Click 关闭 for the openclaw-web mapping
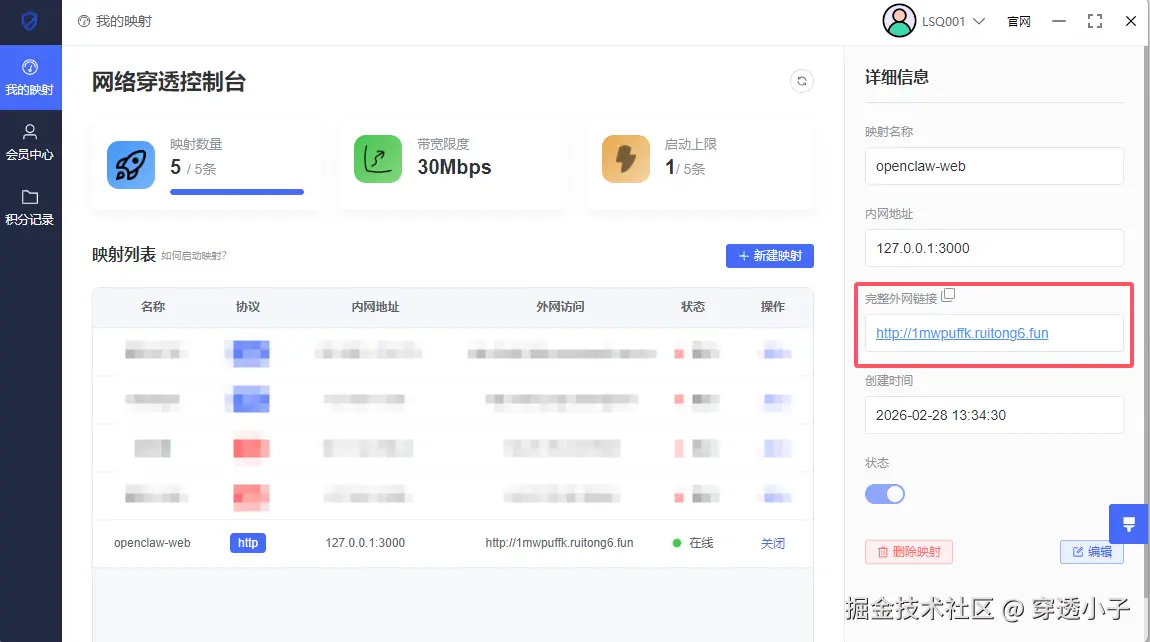Screen dimensions: 1150x642 [x=772, y=543]
